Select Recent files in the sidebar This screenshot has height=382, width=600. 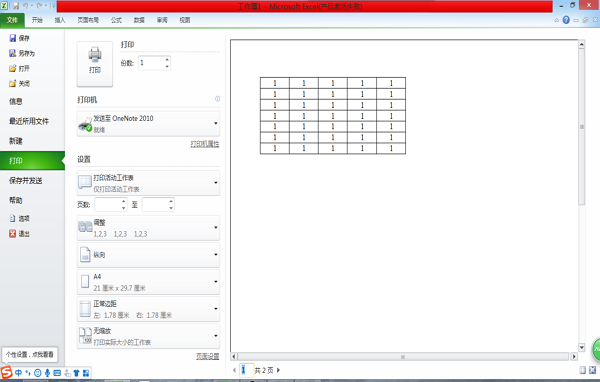point(29,121)
